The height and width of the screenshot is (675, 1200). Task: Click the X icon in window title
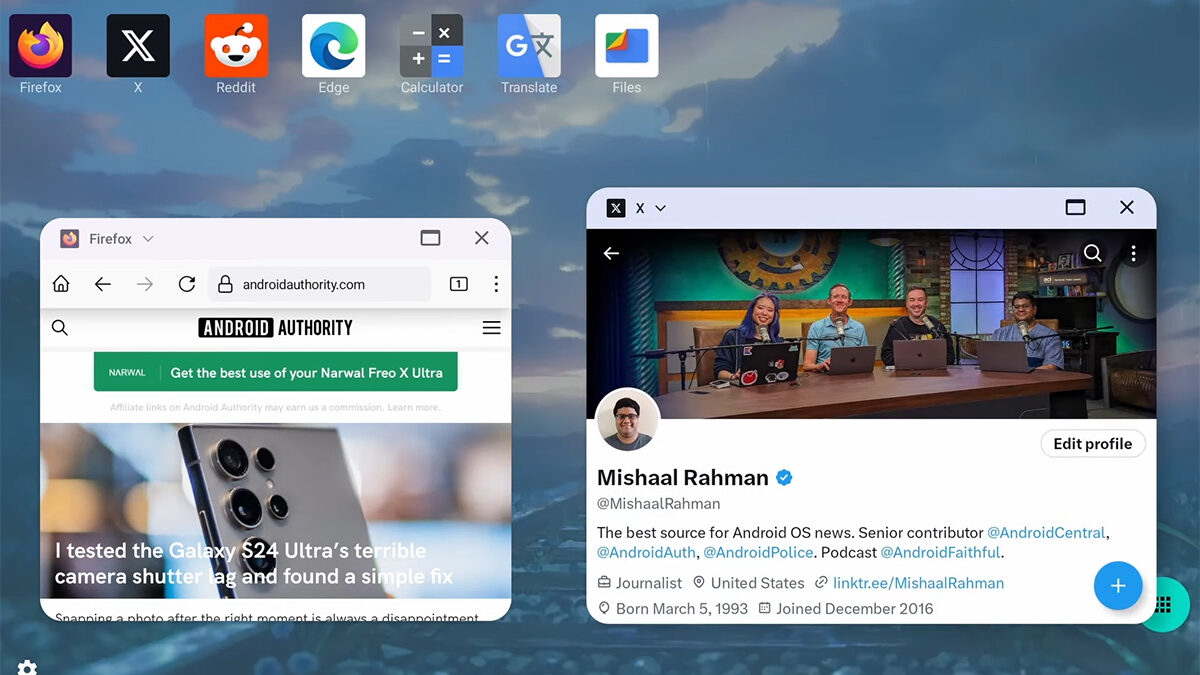616,208
